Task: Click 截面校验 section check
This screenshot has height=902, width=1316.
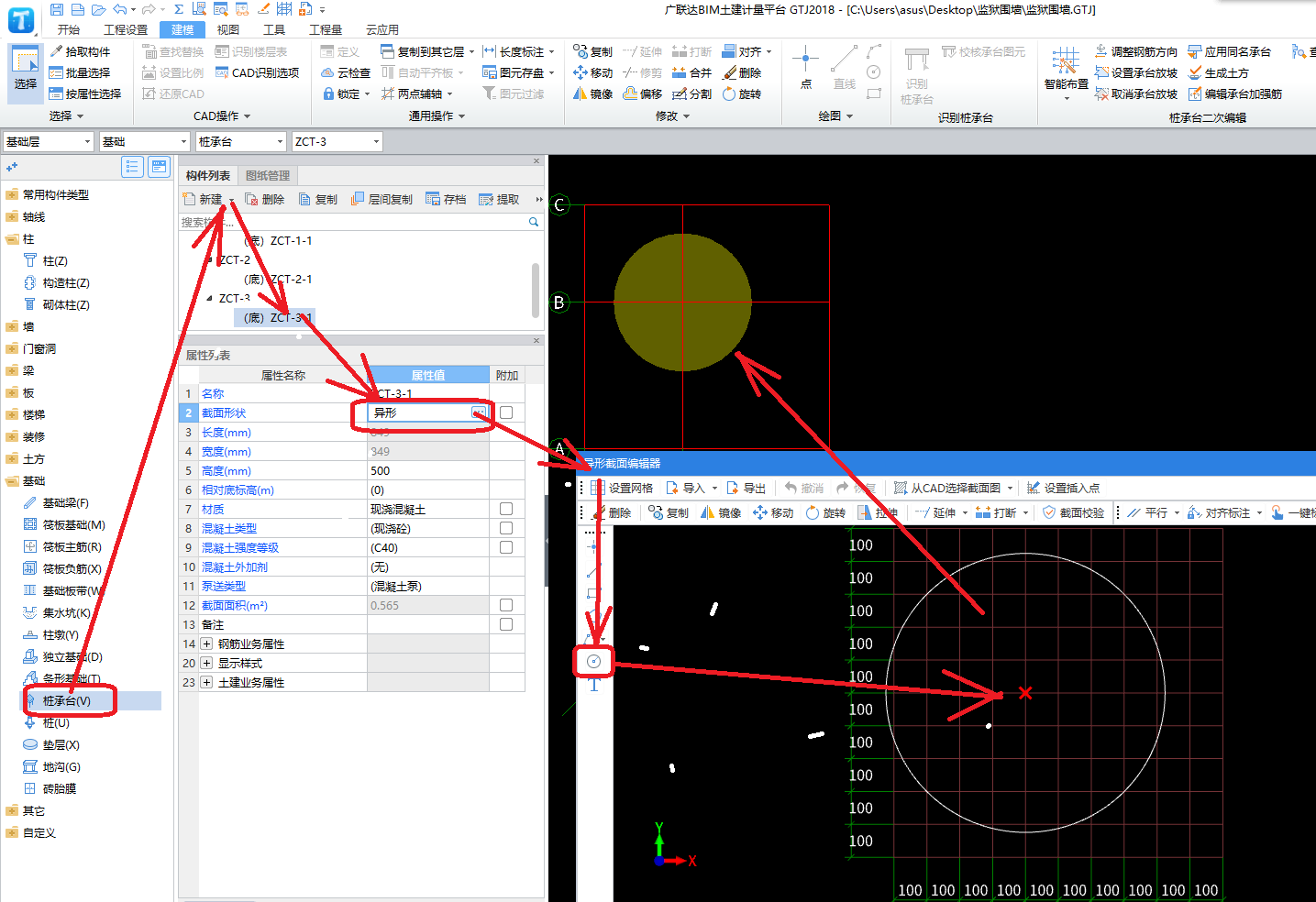Action: point(1074,512)
